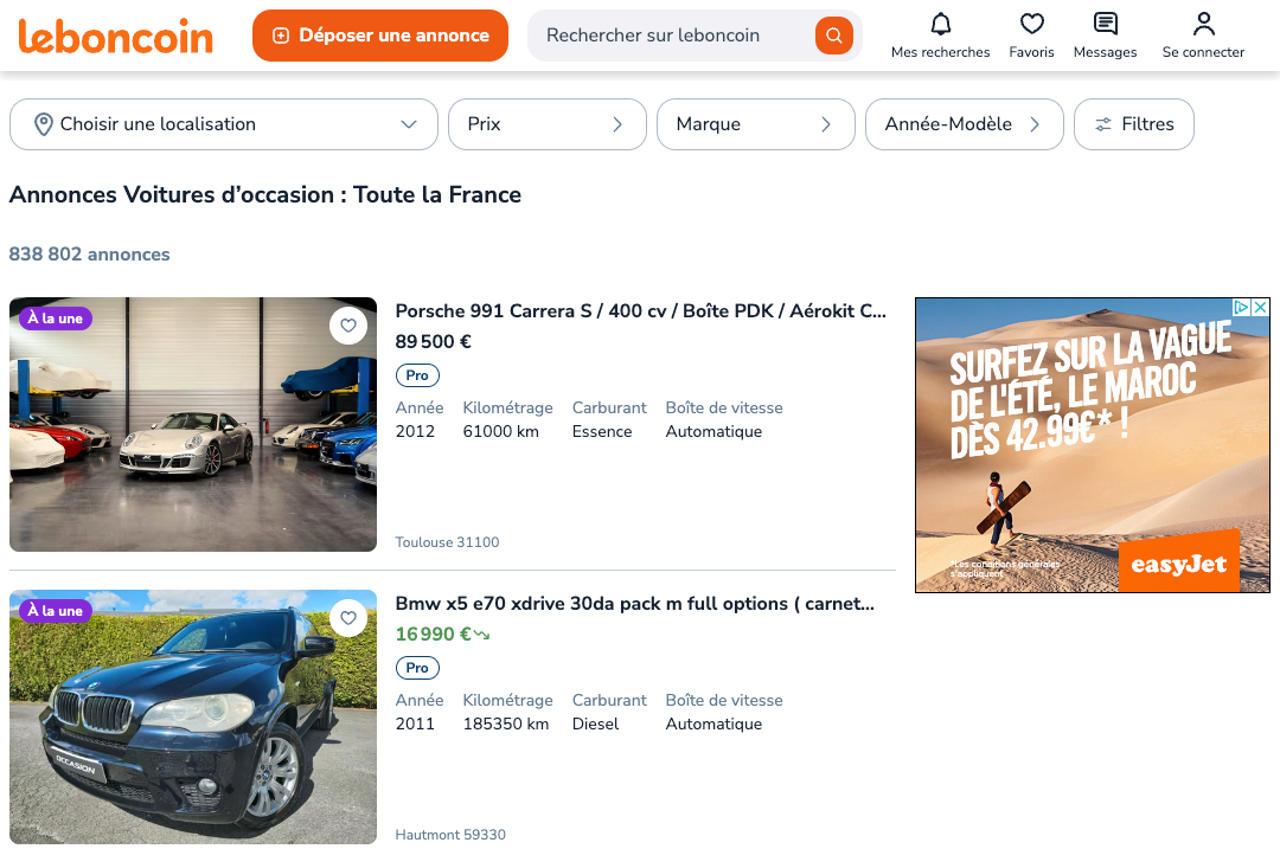Add the Bmw x5 e70 to favorites
The width and height of the screenshot is (1280, 853).
[348, 618]
